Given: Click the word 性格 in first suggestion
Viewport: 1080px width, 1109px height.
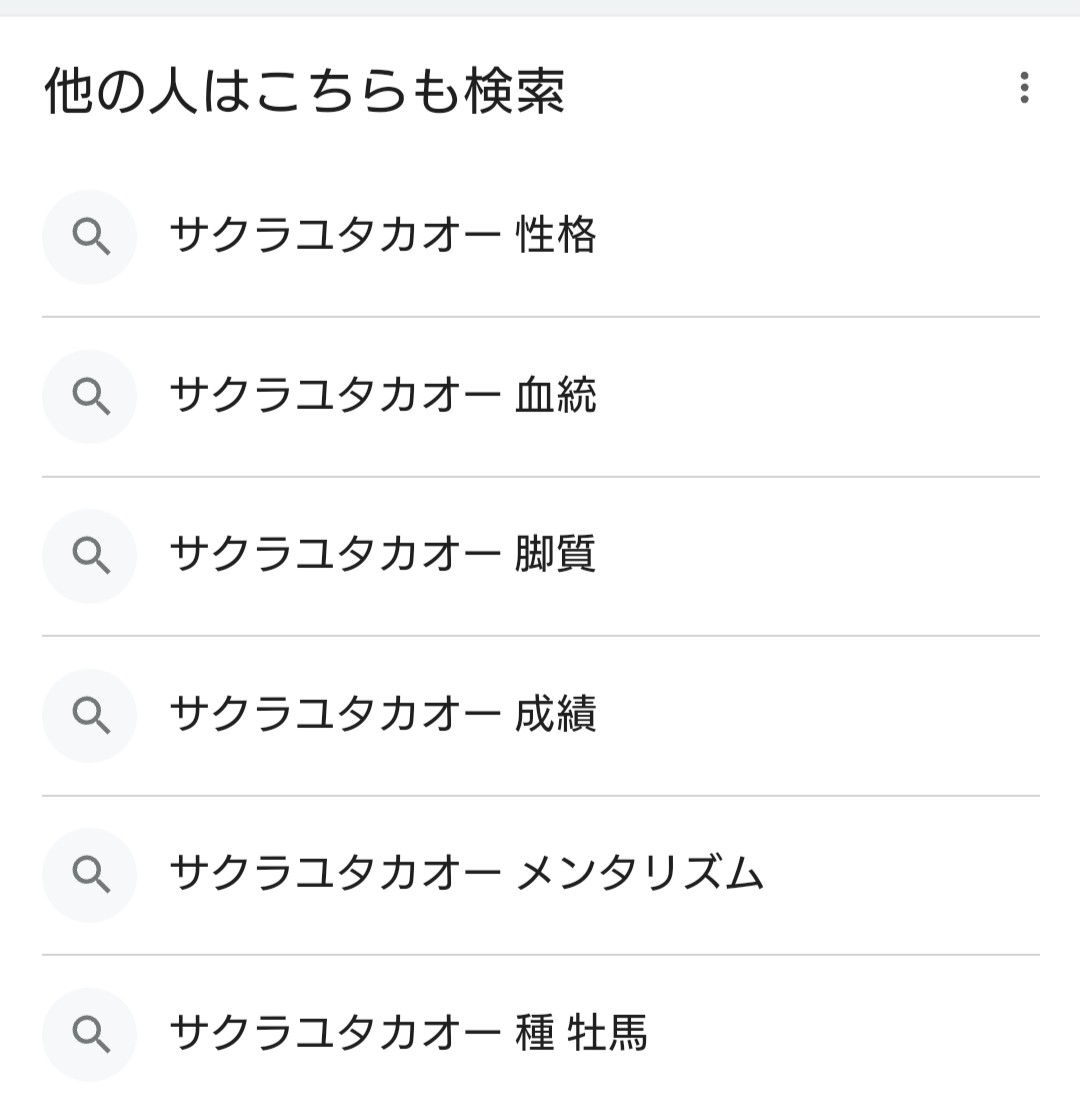Looking at the screenshot, I should (556, 235).
